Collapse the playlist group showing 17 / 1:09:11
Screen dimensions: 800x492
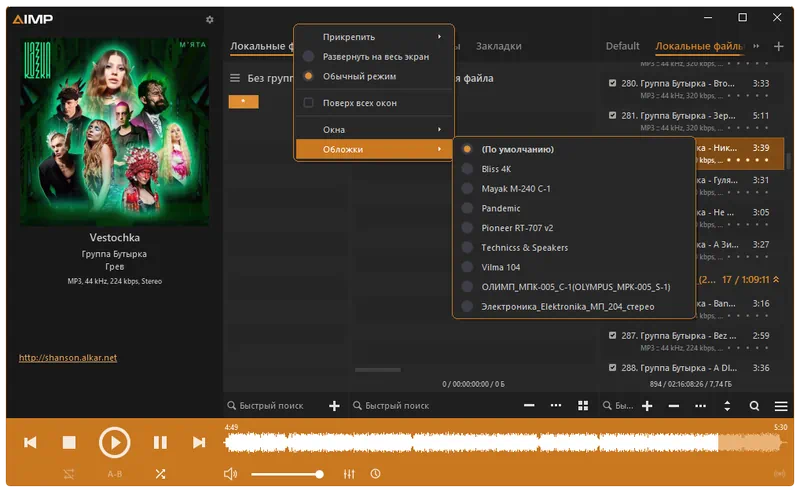pos(776,280)
